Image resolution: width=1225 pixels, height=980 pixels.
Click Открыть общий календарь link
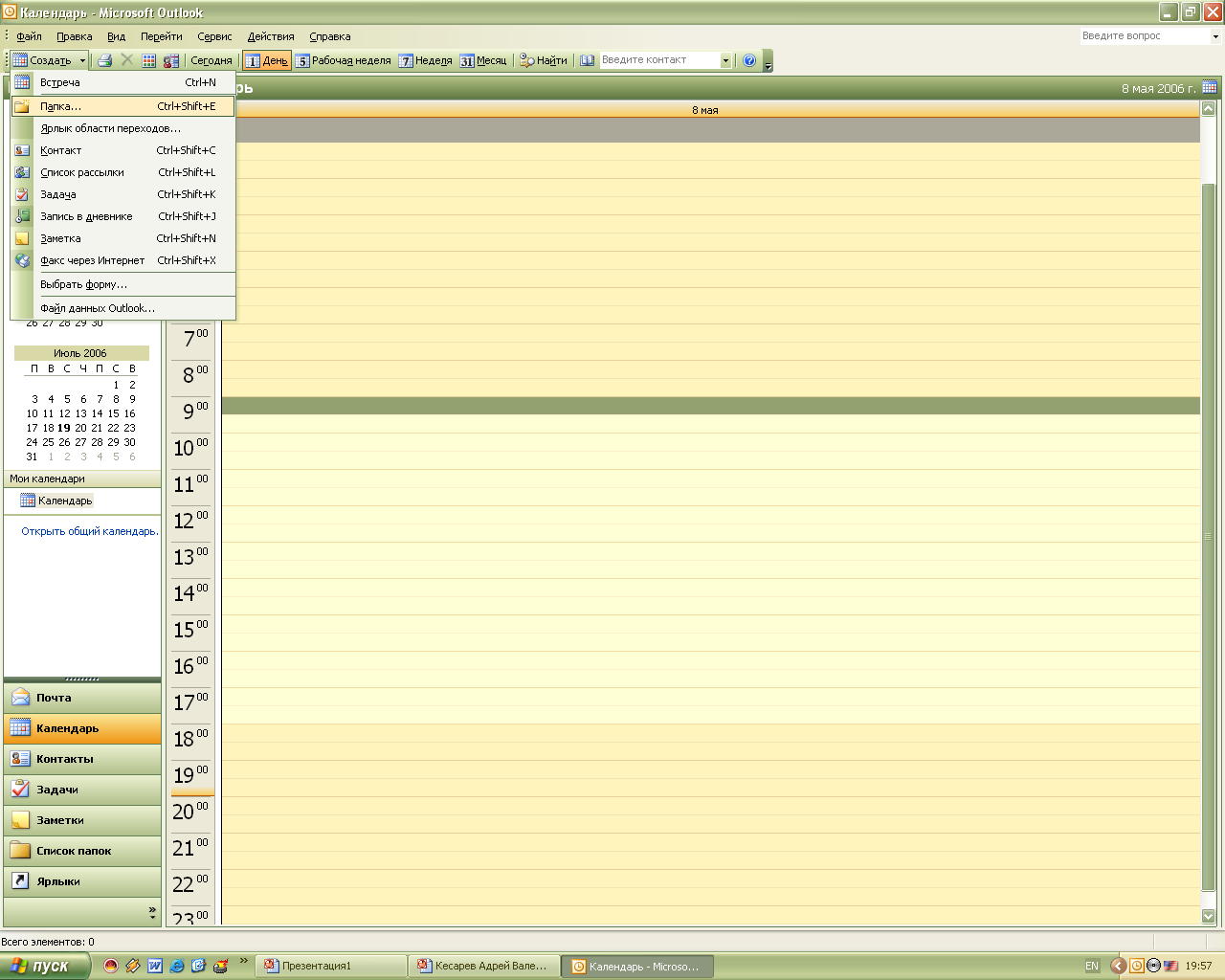[x=90, y=531]
